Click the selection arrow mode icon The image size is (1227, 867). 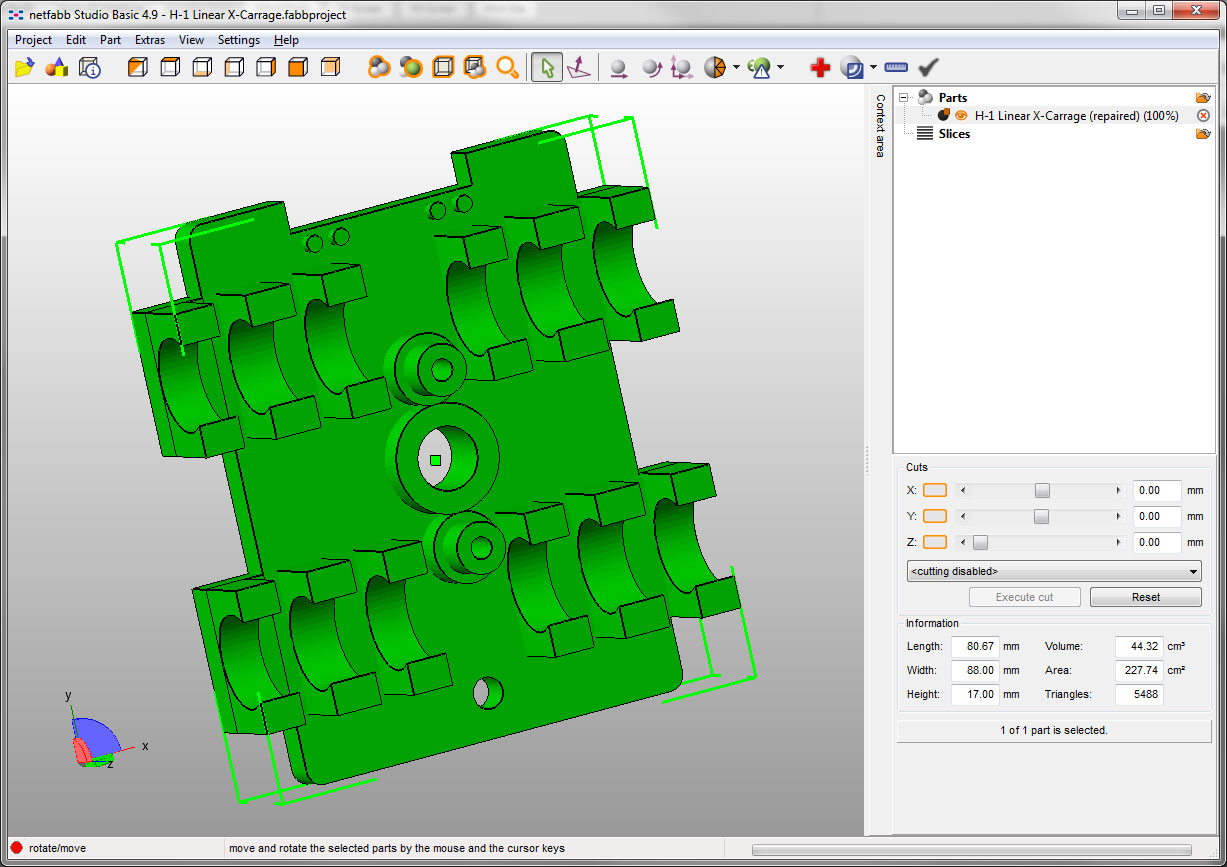click(546, 68)
